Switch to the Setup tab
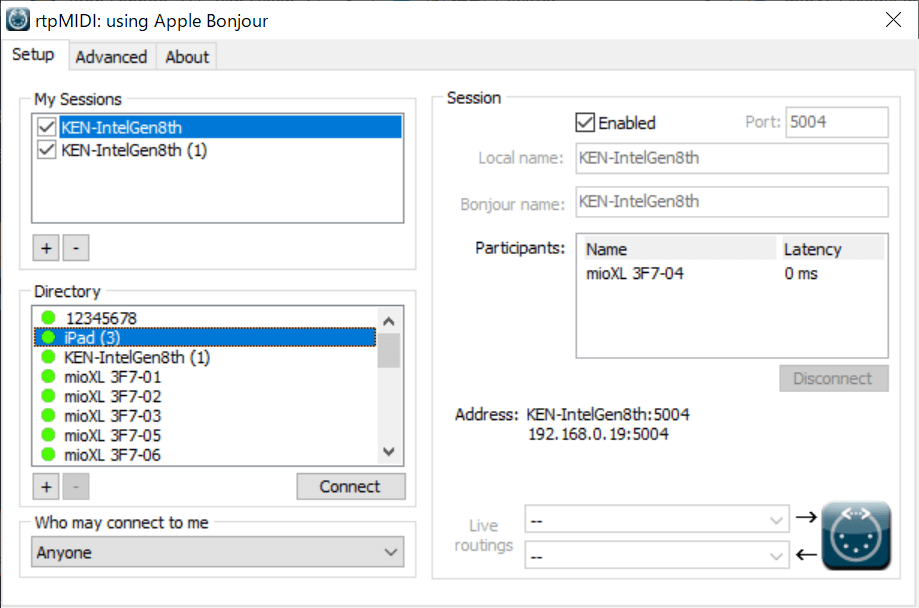Screen dimensions: 919x608 coord(33,55)
